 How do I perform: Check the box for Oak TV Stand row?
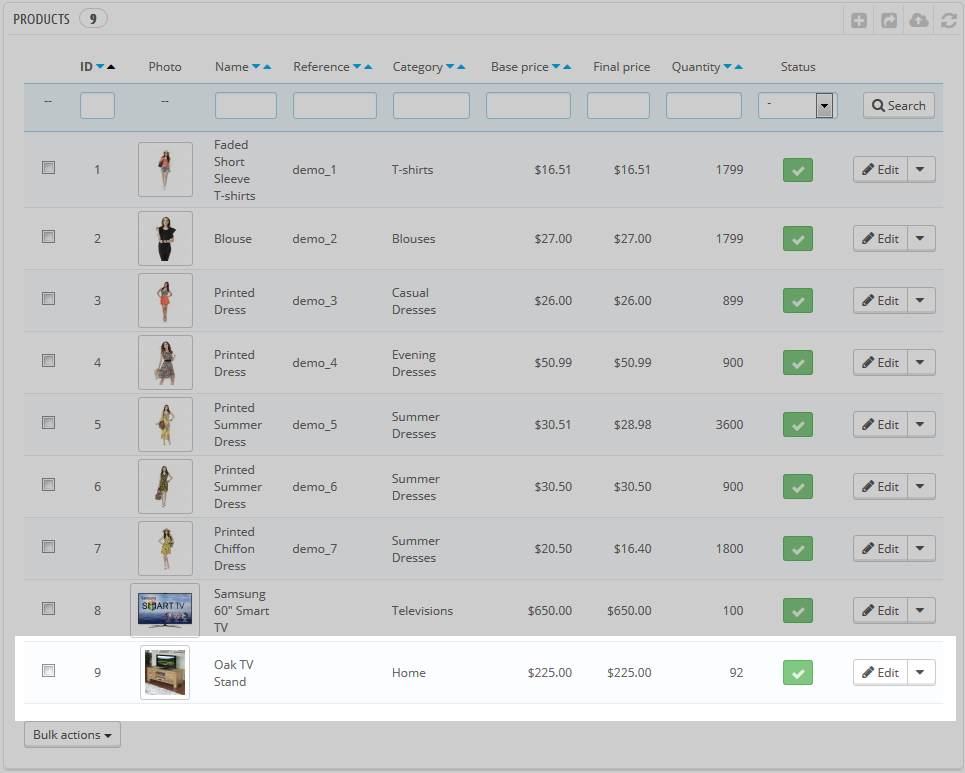(48, 671)
